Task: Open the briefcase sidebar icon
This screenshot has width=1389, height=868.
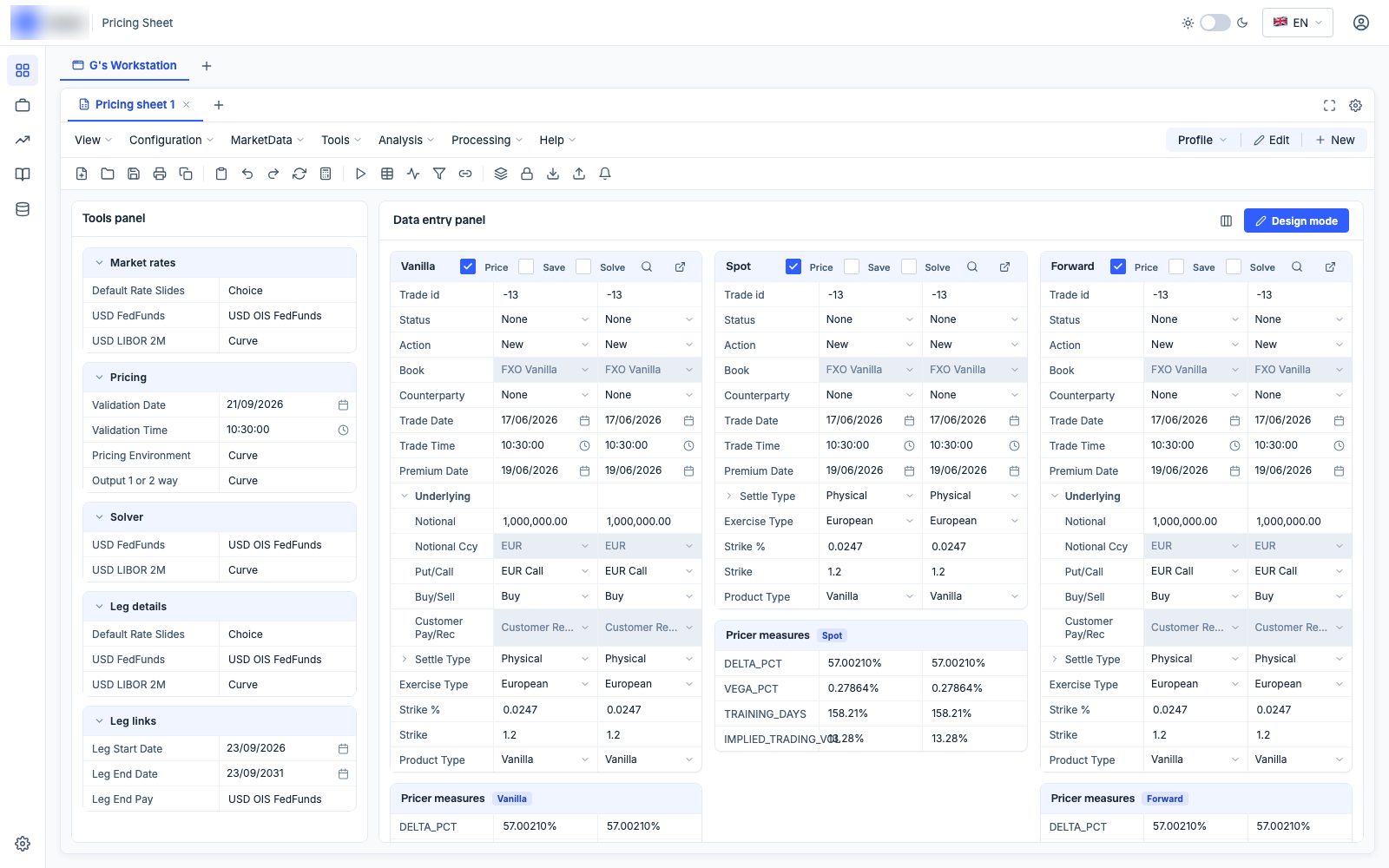Action: 23,105
